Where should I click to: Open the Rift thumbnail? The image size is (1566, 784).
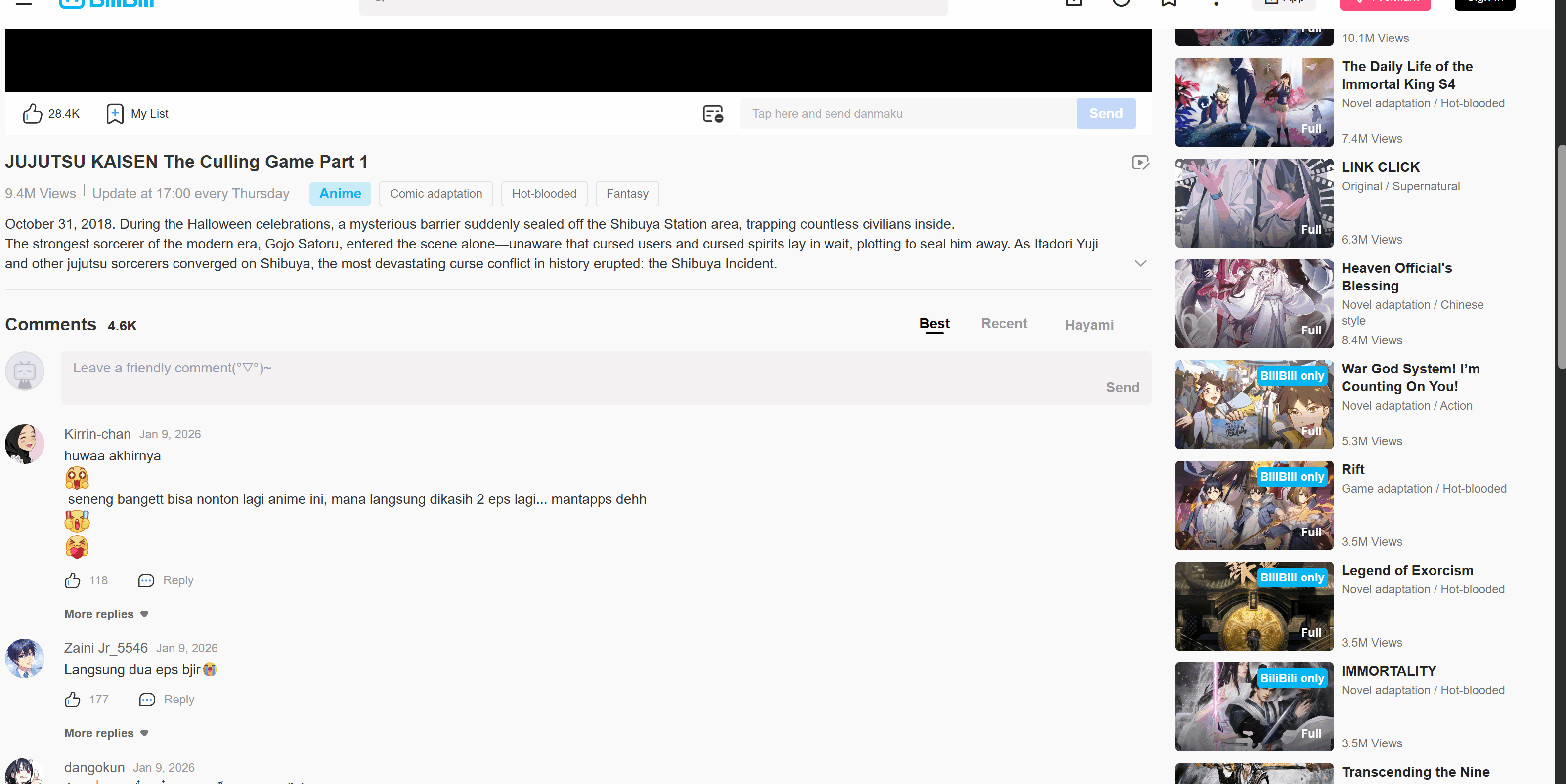coord(1254,506)
